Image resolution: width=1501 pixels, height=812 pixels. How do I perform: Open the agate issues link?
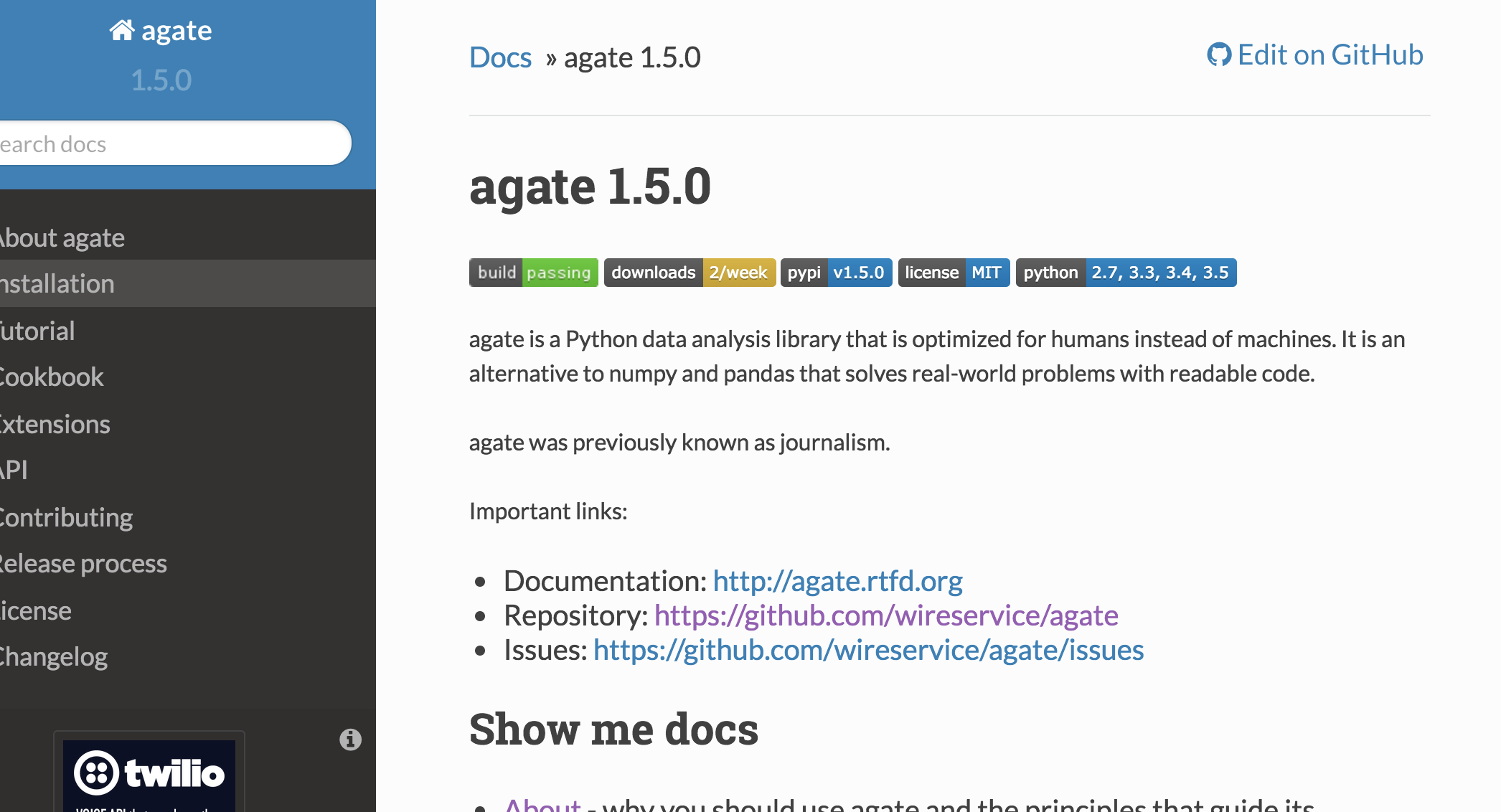click(x=868, y=649)
